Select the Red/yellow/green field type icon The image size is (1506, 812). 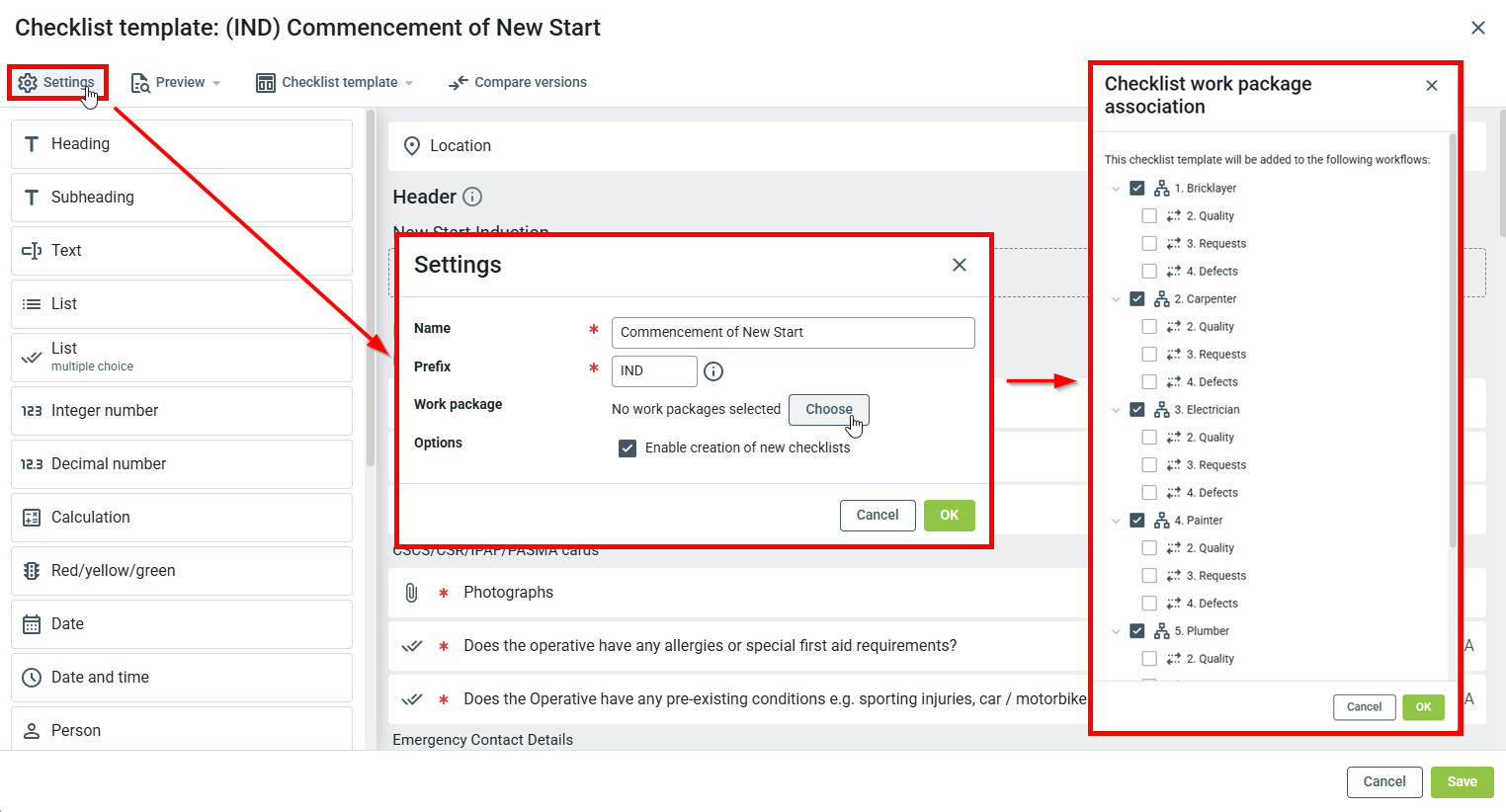coord(32,571)
